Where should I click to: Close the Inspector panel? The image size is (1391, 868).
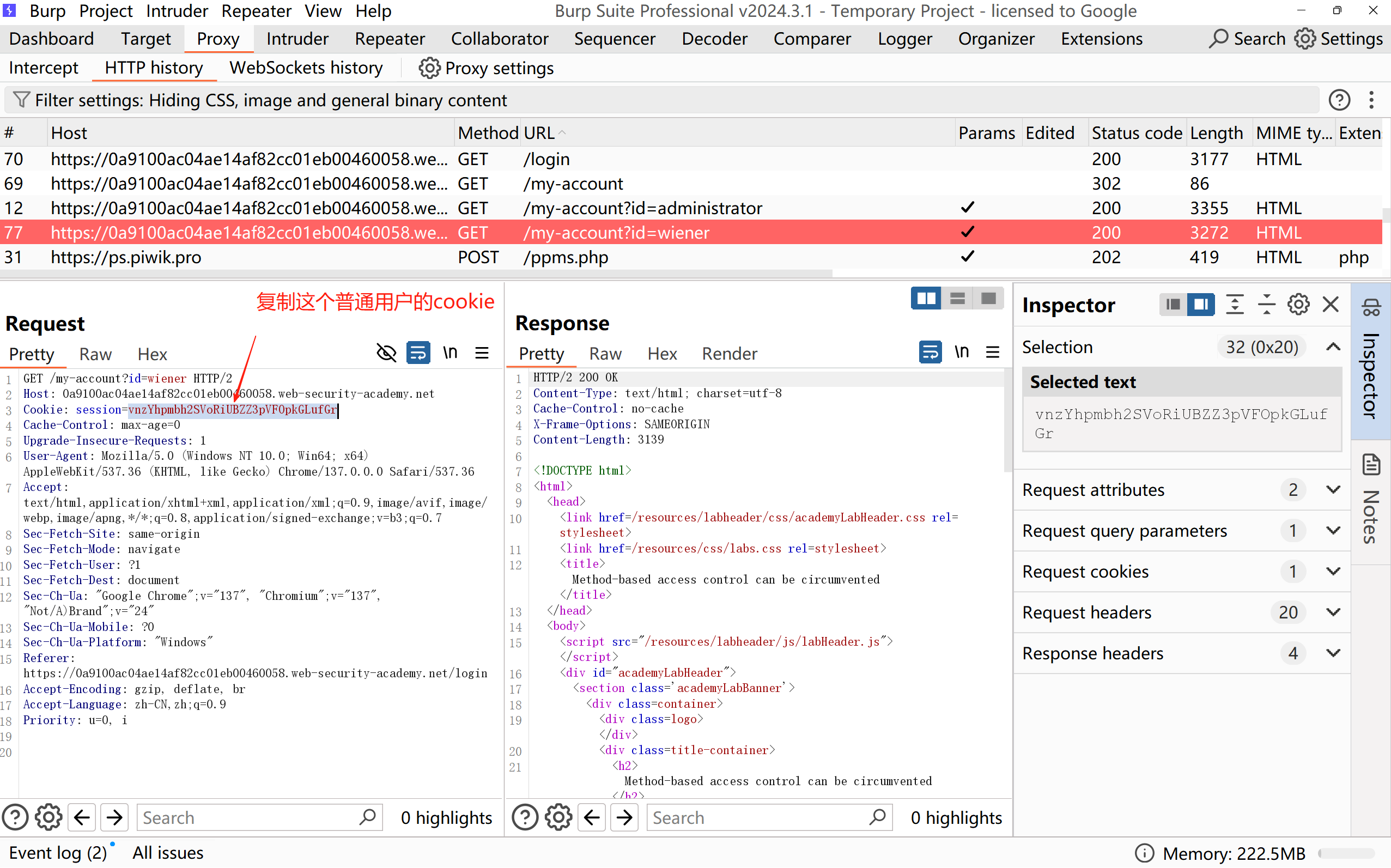(1330, 304)
